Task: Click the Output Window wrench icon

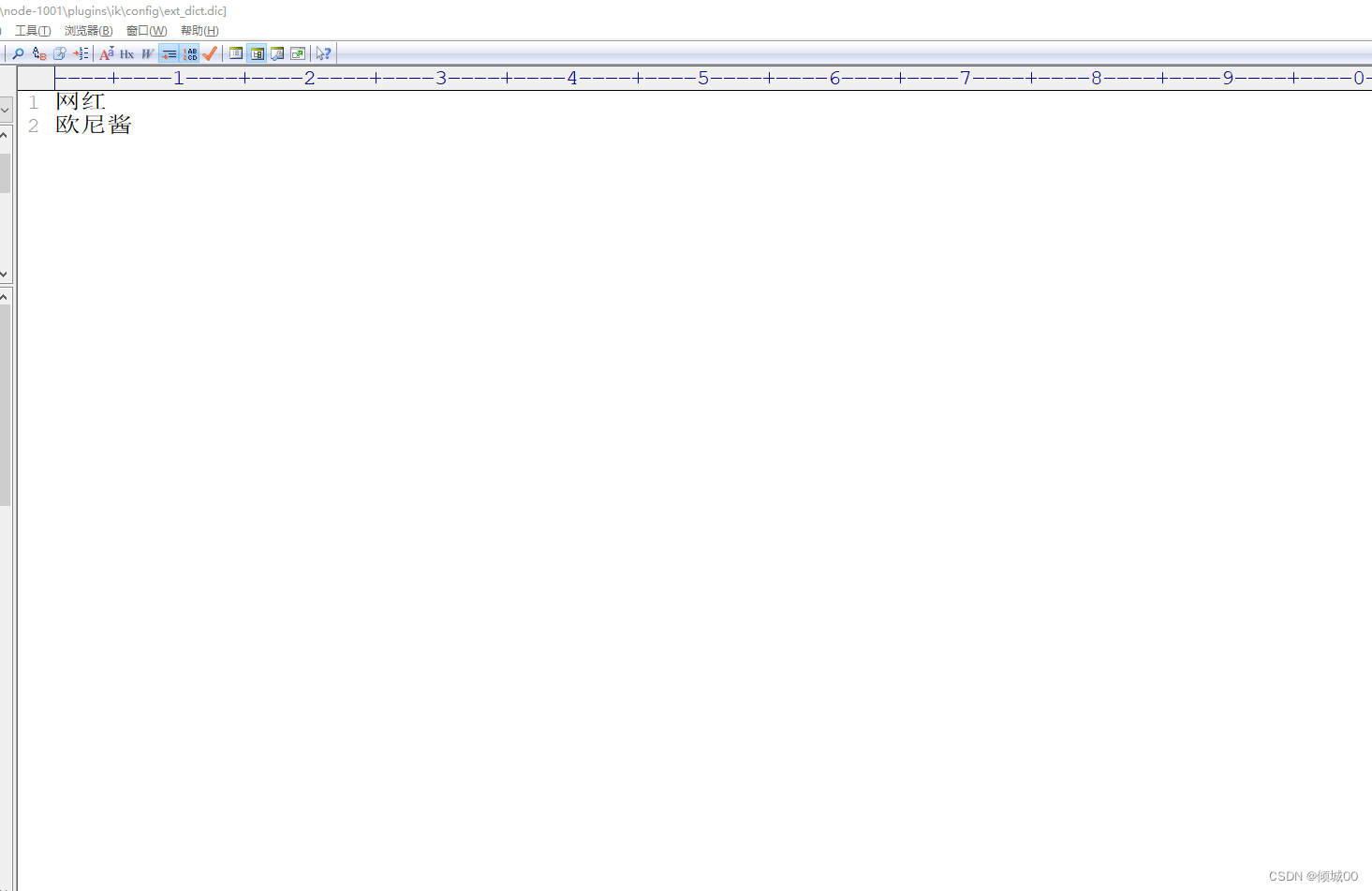Action: [277, 53]
